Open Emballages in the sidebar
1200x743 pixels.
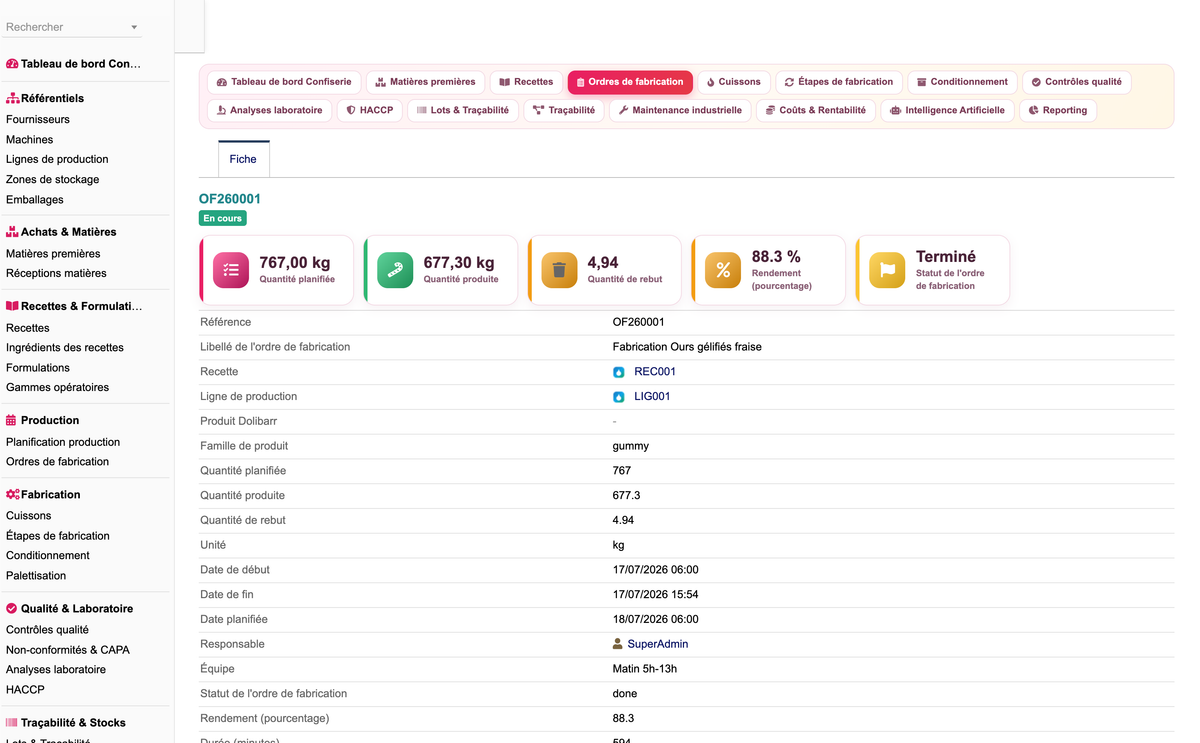point(35,200)
